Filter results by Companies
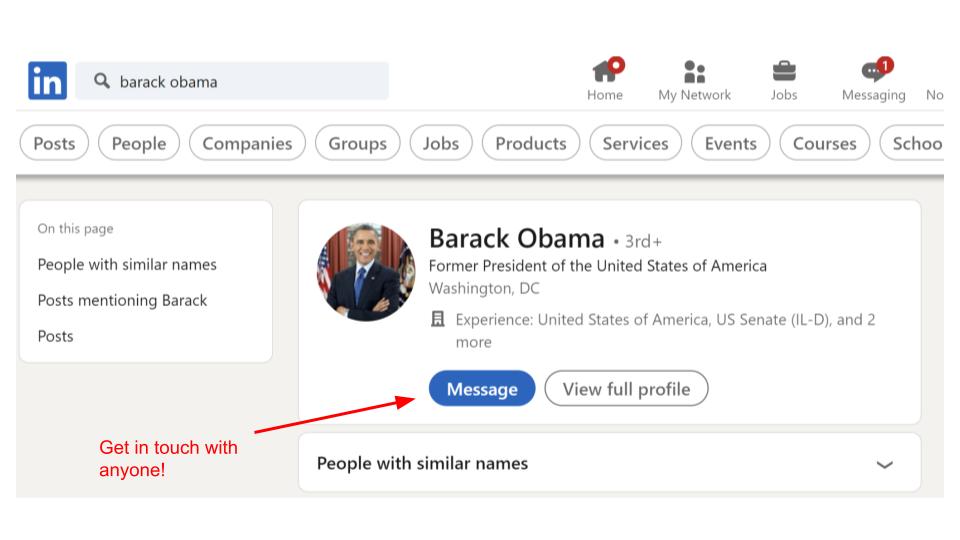 247,143
